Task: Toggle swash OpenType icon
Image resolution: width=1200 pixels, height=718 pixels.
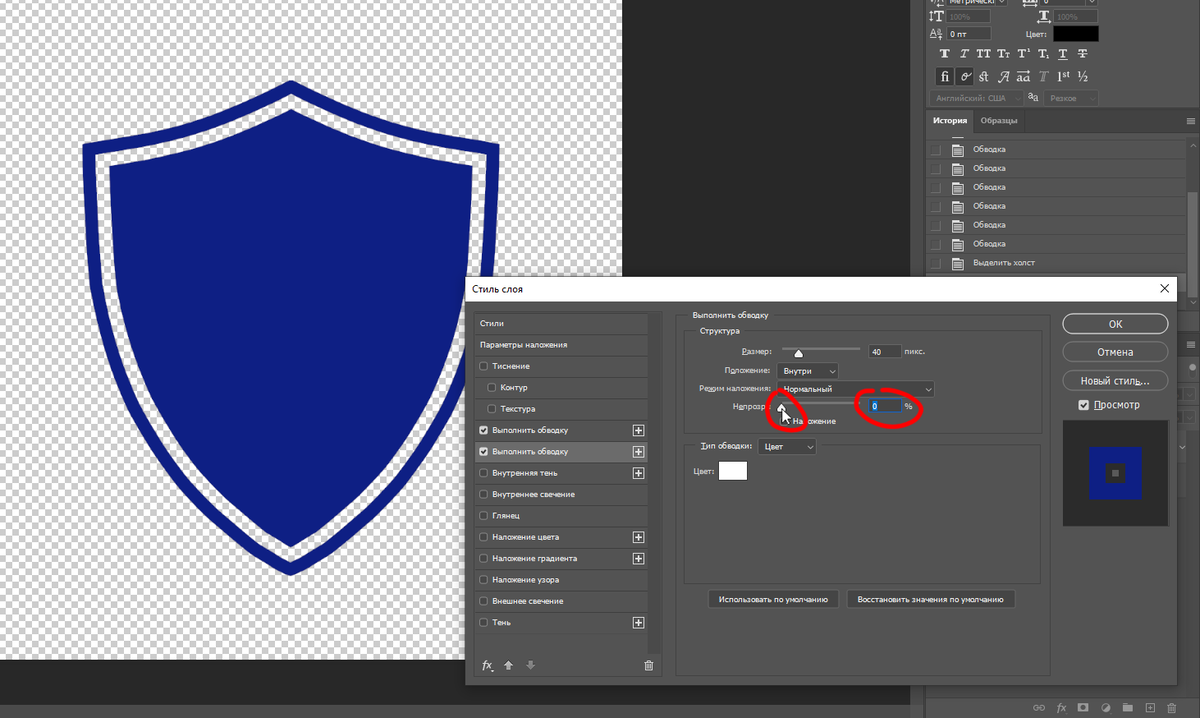Action: coord(1004,76)
